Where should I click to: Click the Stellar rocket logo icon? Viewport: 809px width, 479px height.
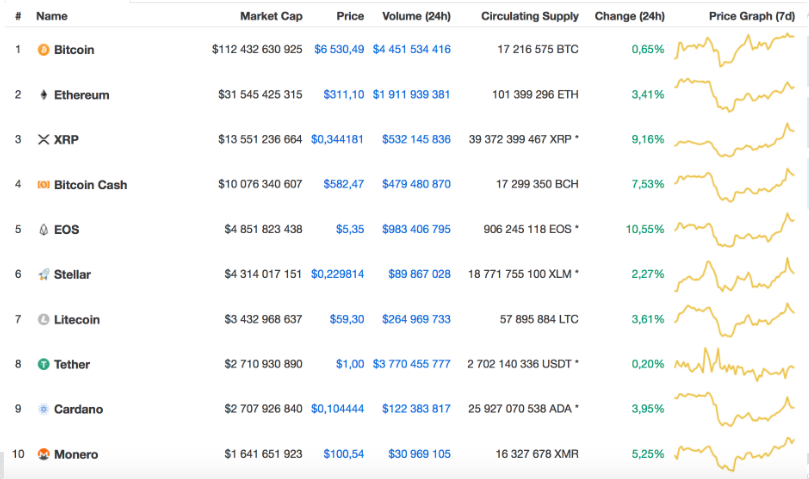[x=43, y=274]
